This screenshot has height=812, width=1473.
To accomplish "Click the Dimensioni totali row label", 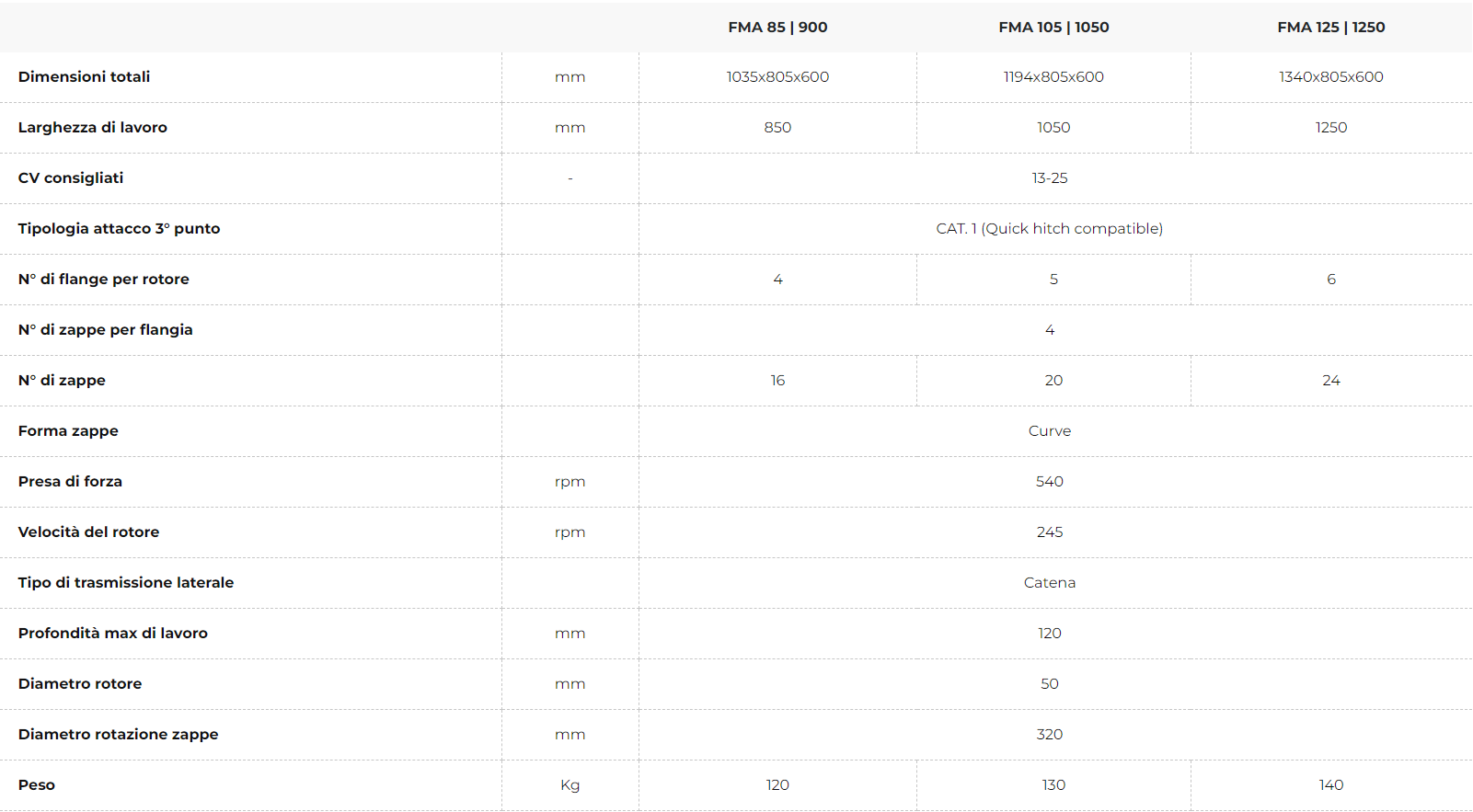I will (84, 77).
